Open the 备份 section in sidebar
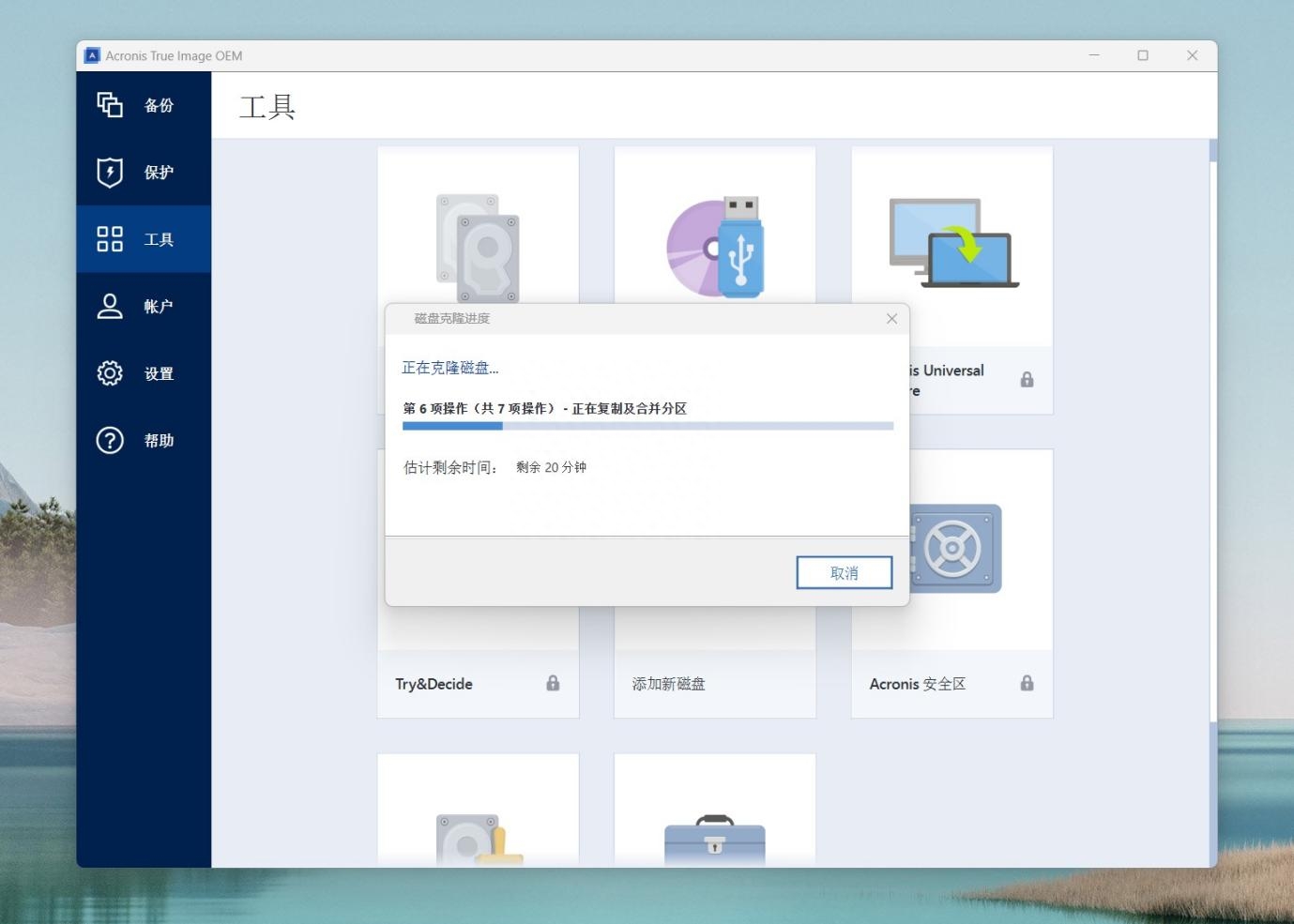The height and width of the screenshot is (924, 1294). [144, 105]
